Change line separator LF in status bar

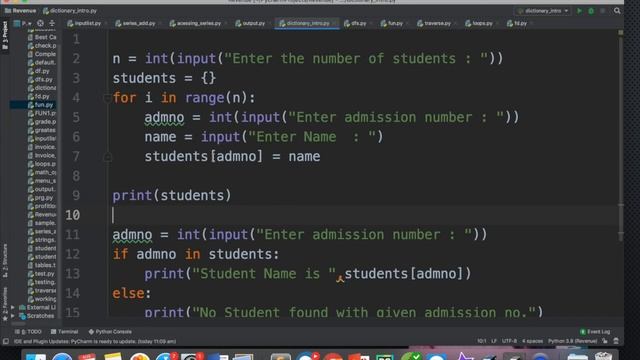[x=494, y=341]
